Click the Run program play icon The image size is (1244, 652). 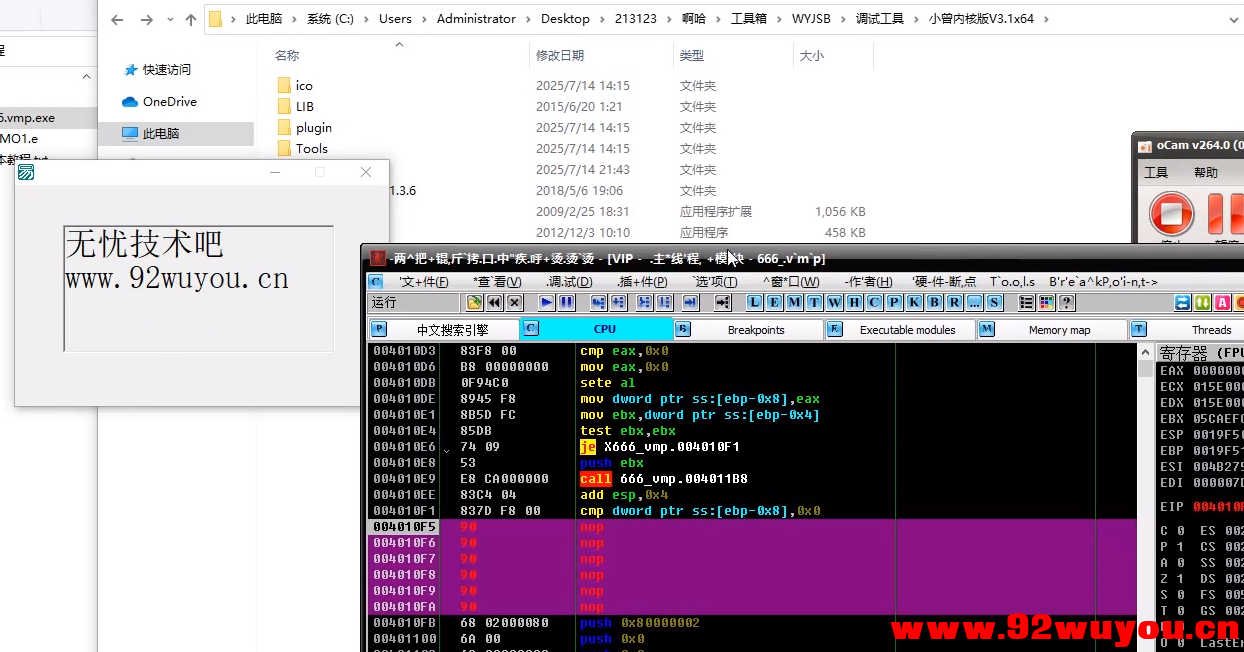point(546,302)
